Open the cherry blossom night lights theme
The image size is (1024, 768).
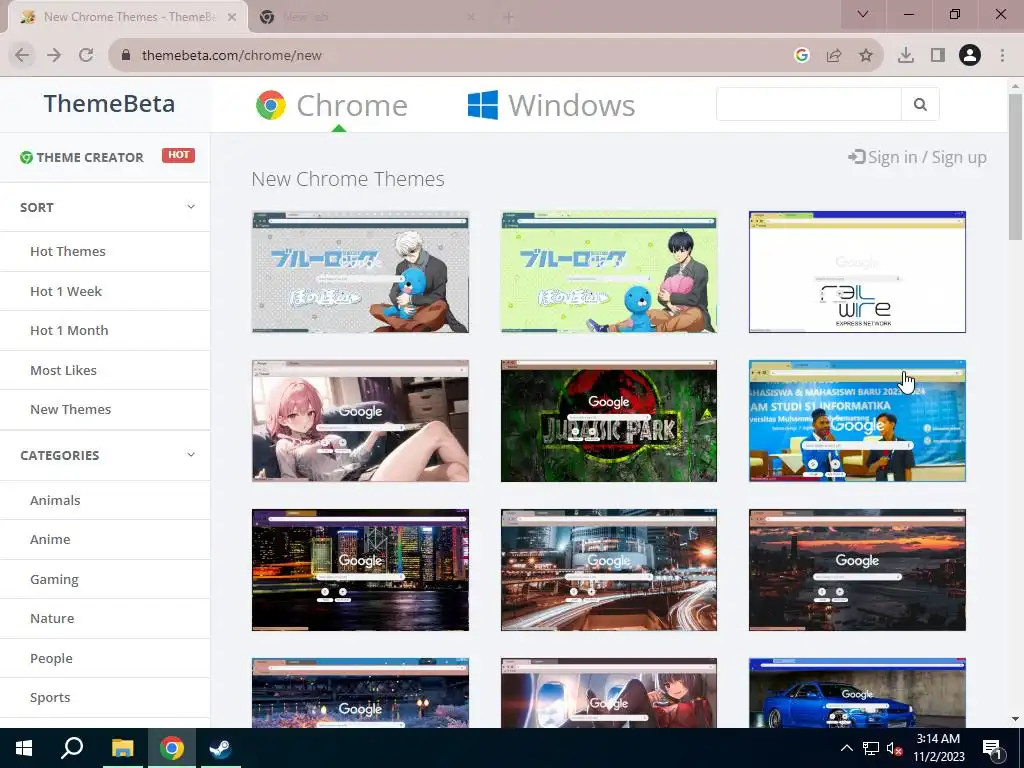click(360, 693)
